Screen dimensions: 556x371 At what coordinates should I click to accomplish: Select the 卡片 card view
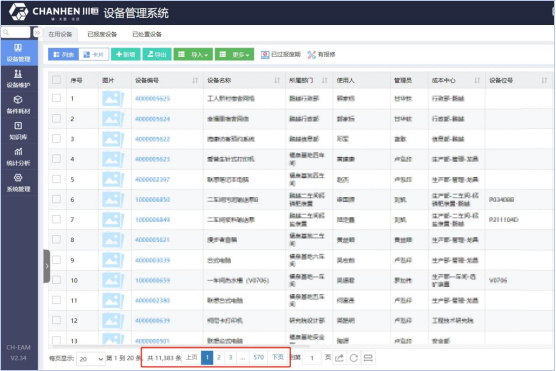pyautogui.click(x=94, y=54)
